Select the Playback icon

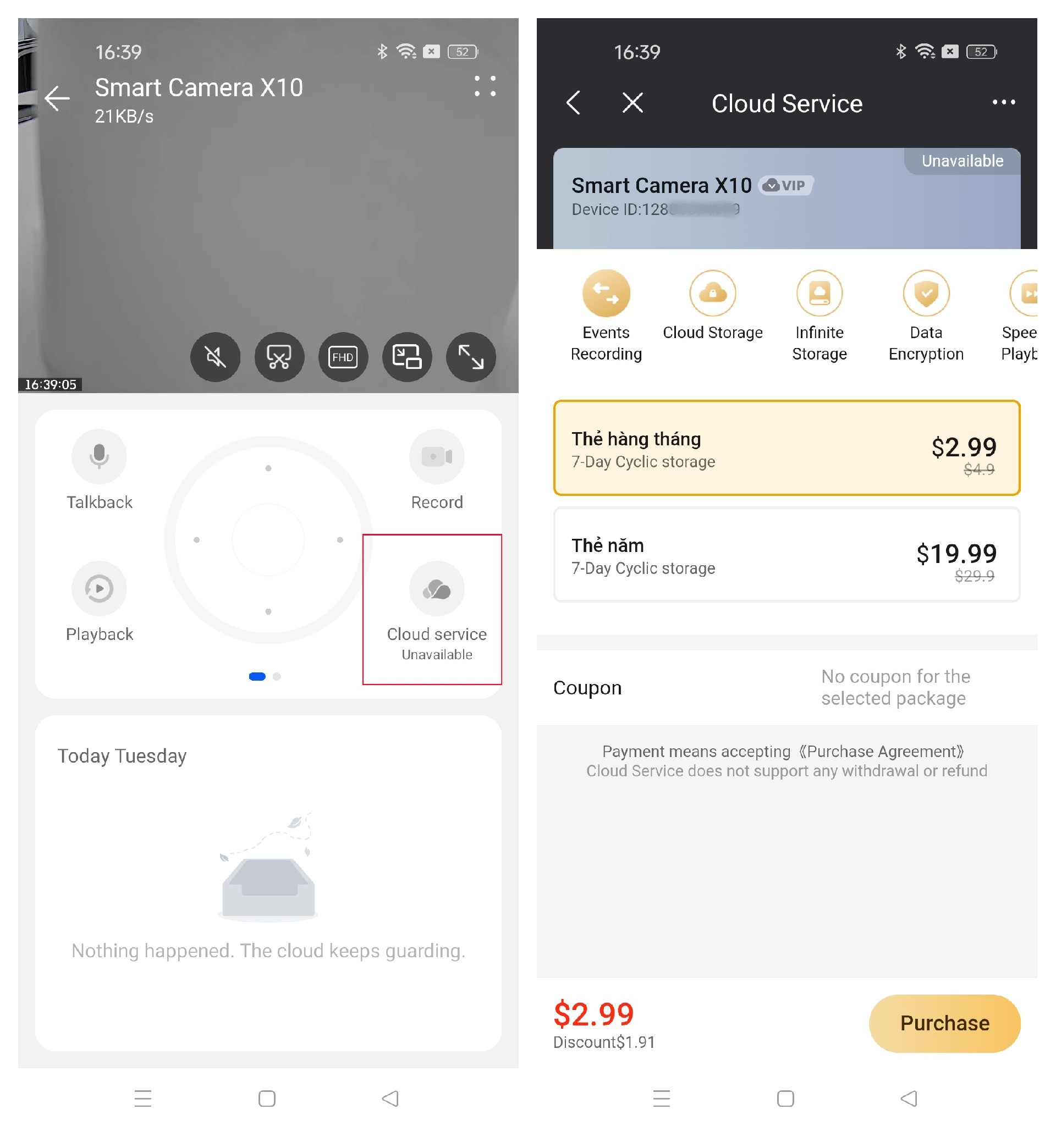[99, 587]
